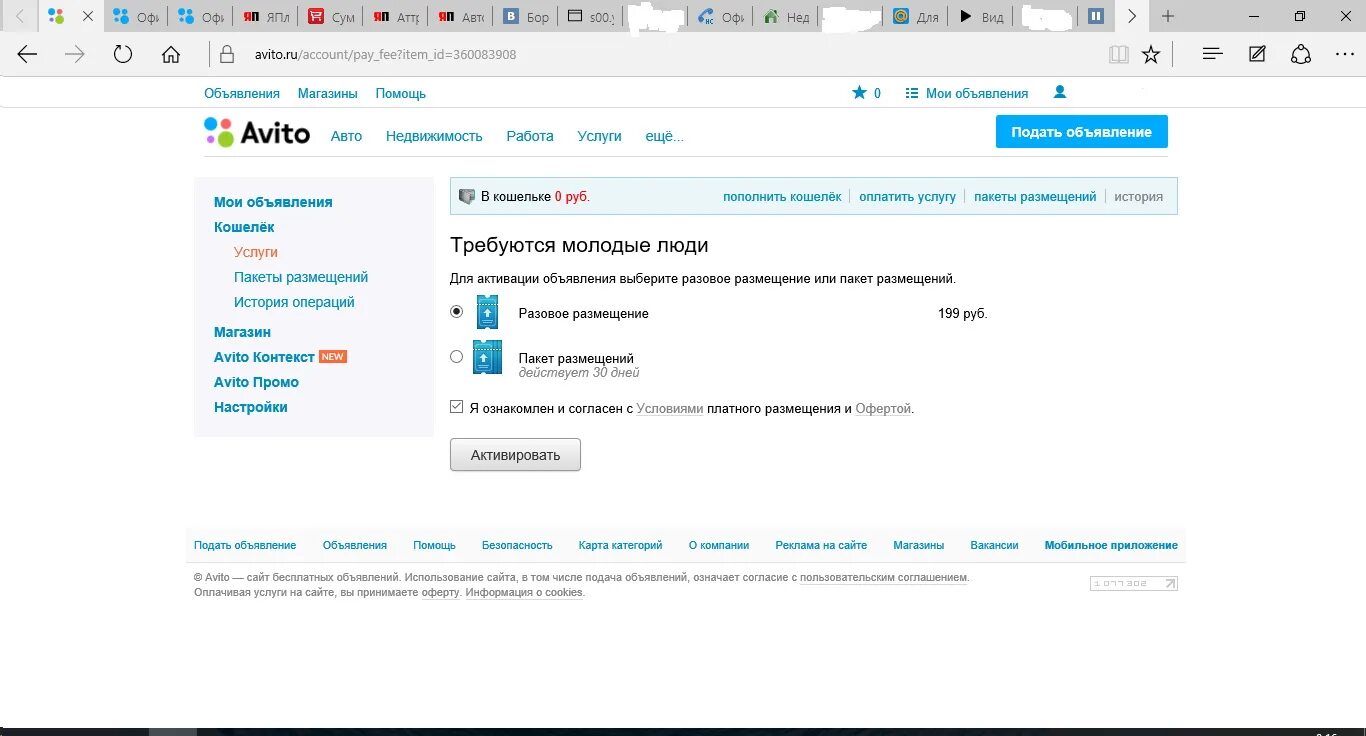
Task: Click the user profile icon in header
Action: click(x=1060, y=92)
